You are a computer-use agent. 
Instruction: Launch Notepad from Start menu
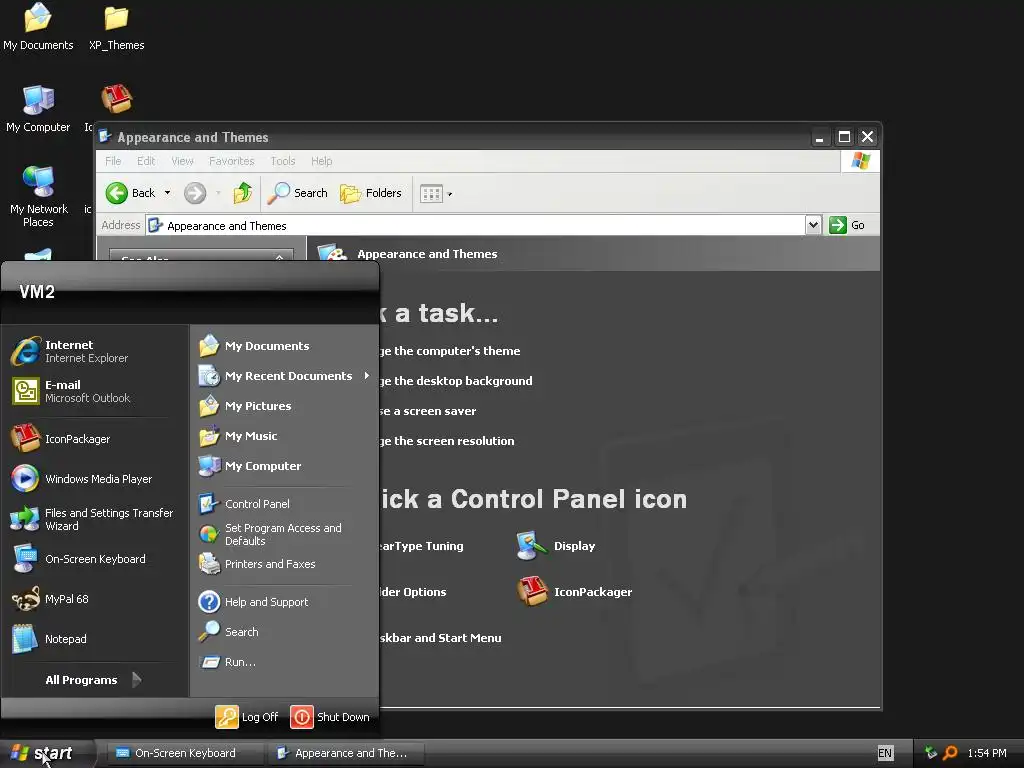(x=49, y=639)
